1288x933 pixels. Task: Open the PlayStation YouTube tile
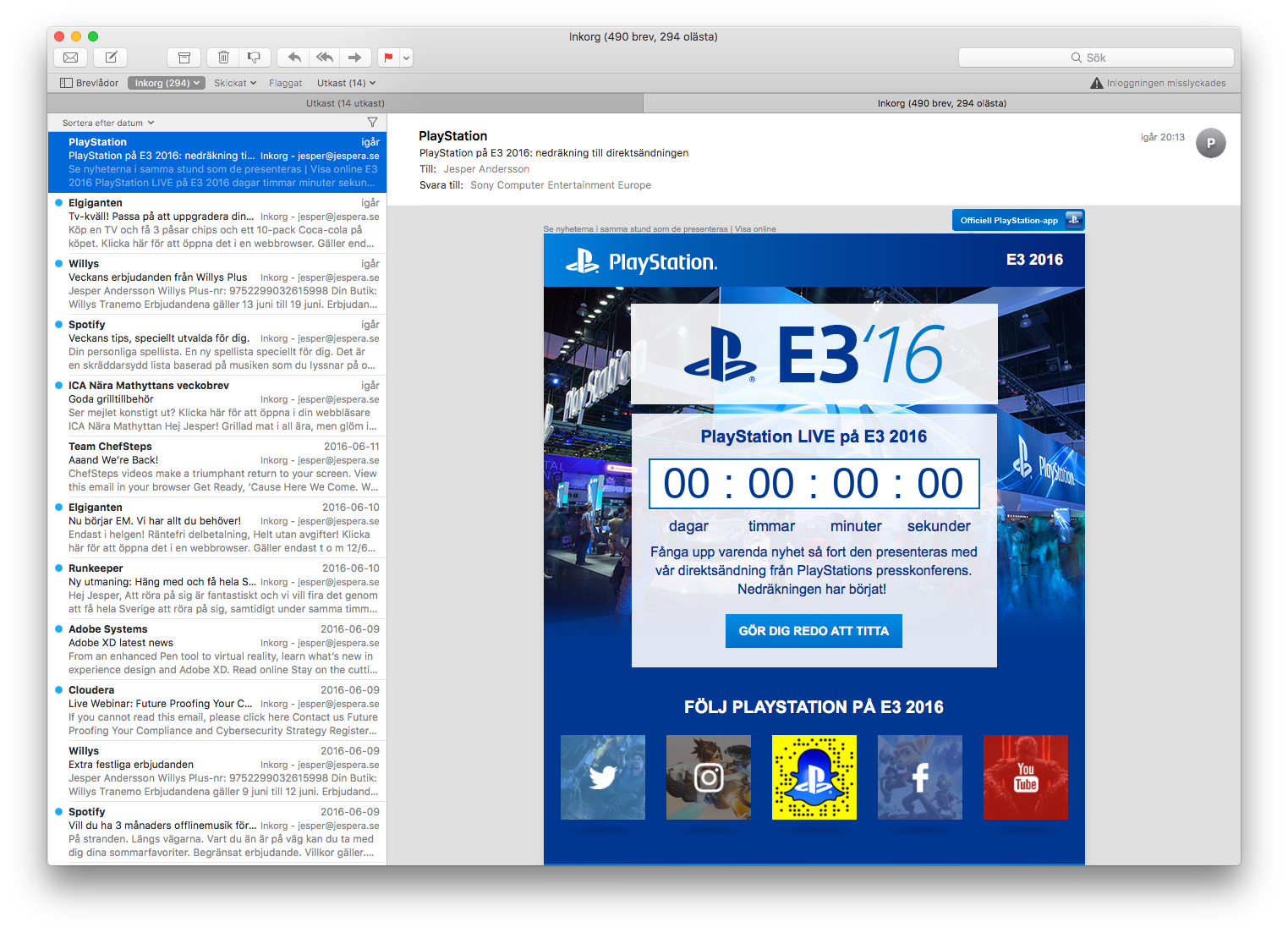coord(1026,777)
